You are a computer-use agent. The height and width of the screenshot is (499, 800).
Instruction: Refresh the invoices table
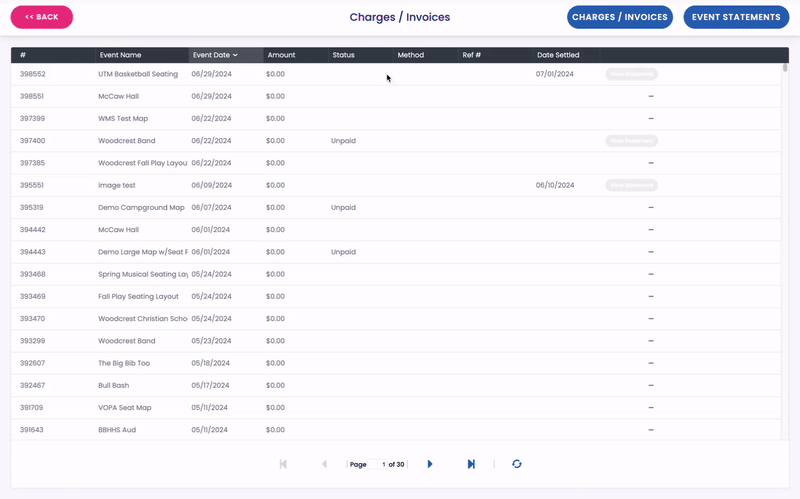pos(517,464)
